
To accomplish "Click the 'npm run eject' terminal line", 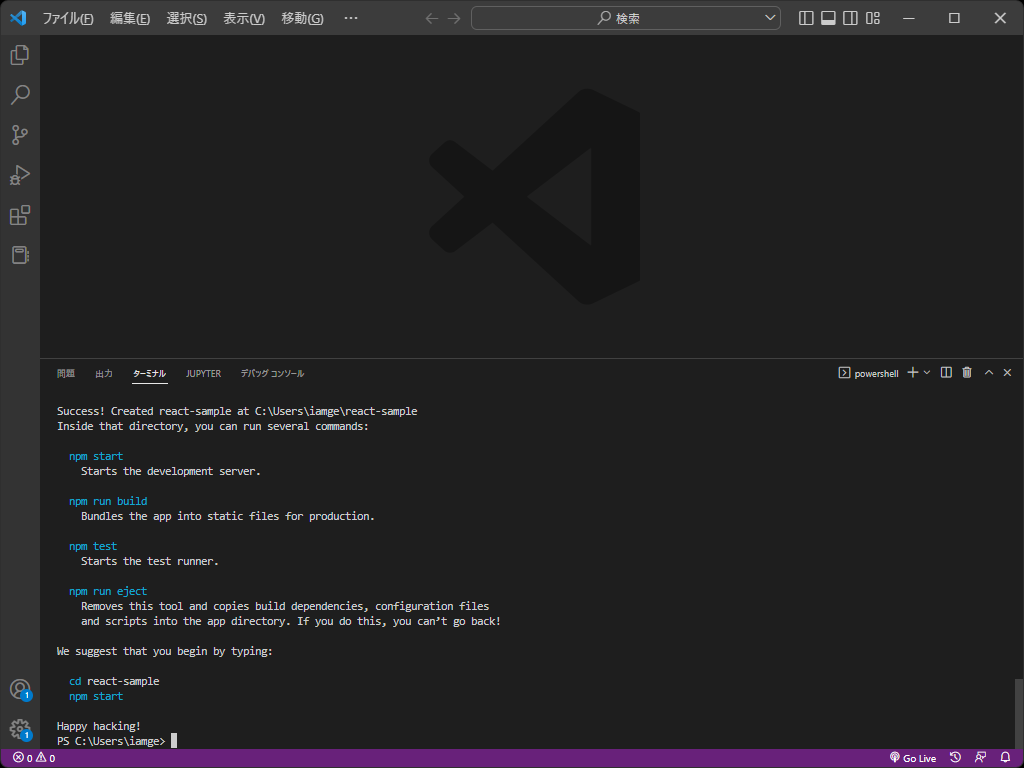I will click(x=108, y=591).
